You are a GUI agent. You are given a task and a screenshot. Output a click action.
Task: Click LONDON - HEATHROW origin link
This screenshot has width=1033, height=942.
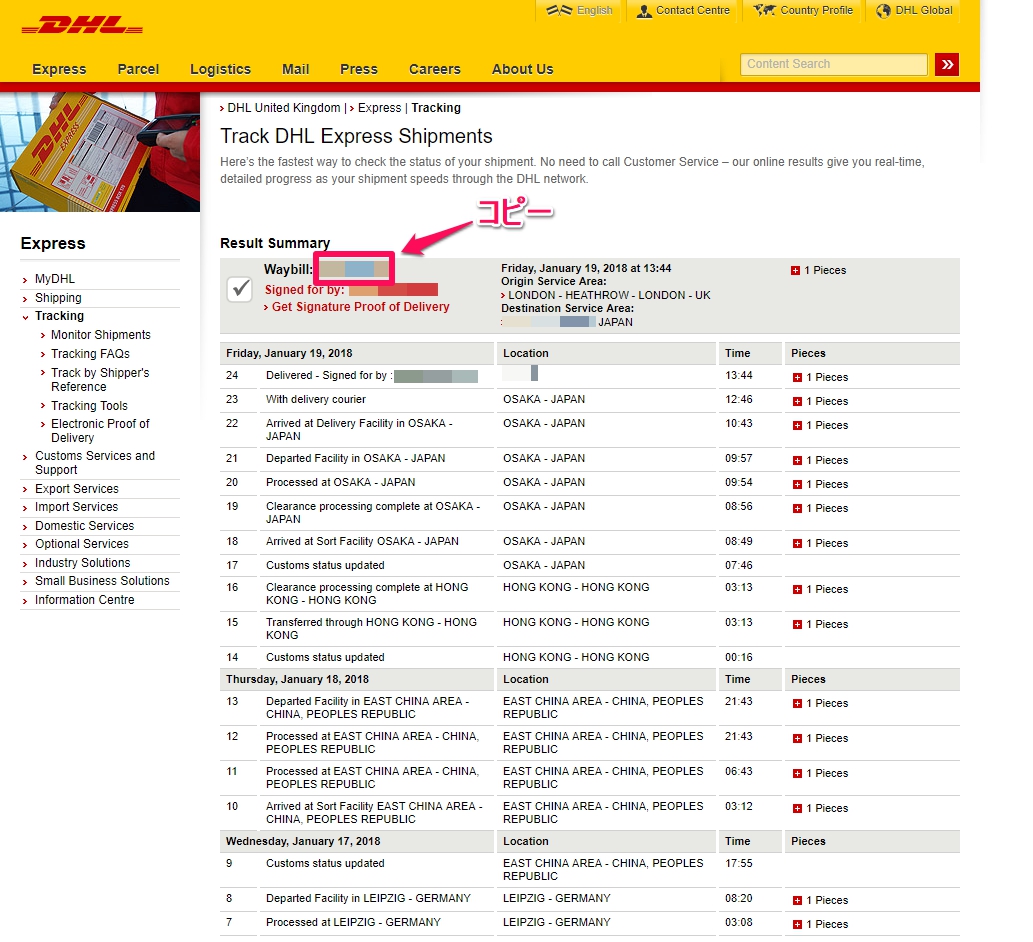[x=609, y=295]
